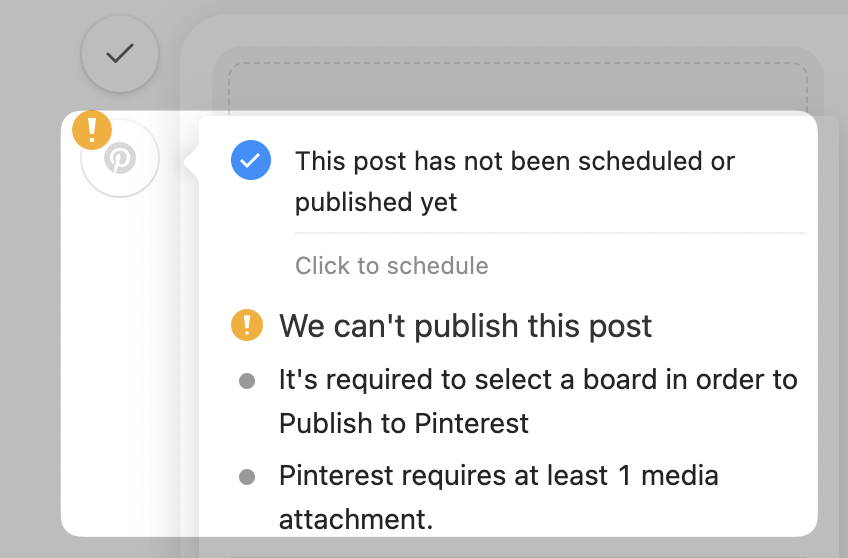Viewport: 848px width, 558px height.
Task: Click the divider line above "Click to schedule"
Action: click(x=550, y=233)
